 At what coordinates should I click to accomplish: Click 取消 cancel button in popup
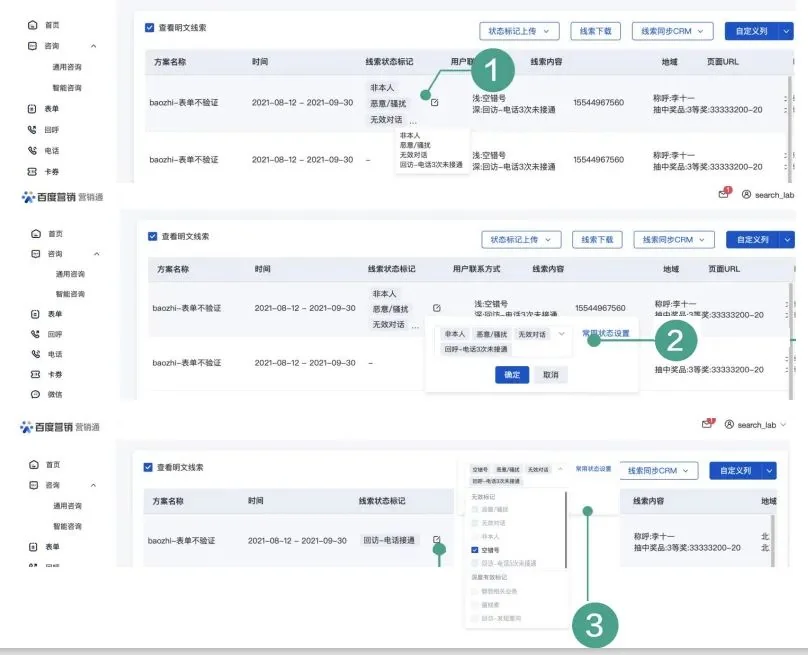(550, 375)
